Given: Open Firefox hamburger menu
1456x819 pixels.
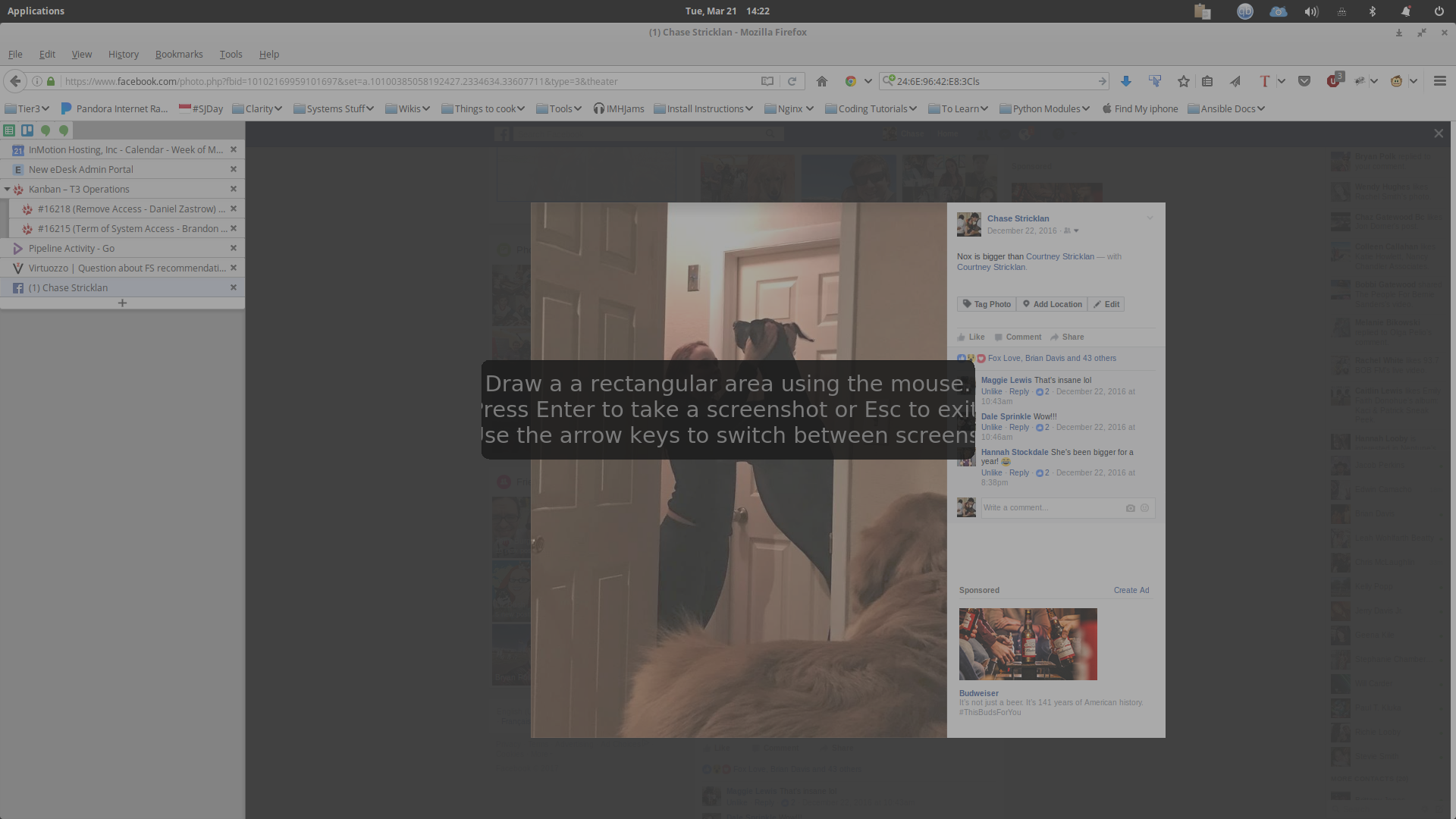Looking at the screenshot, I should (x=1440, y=81).
